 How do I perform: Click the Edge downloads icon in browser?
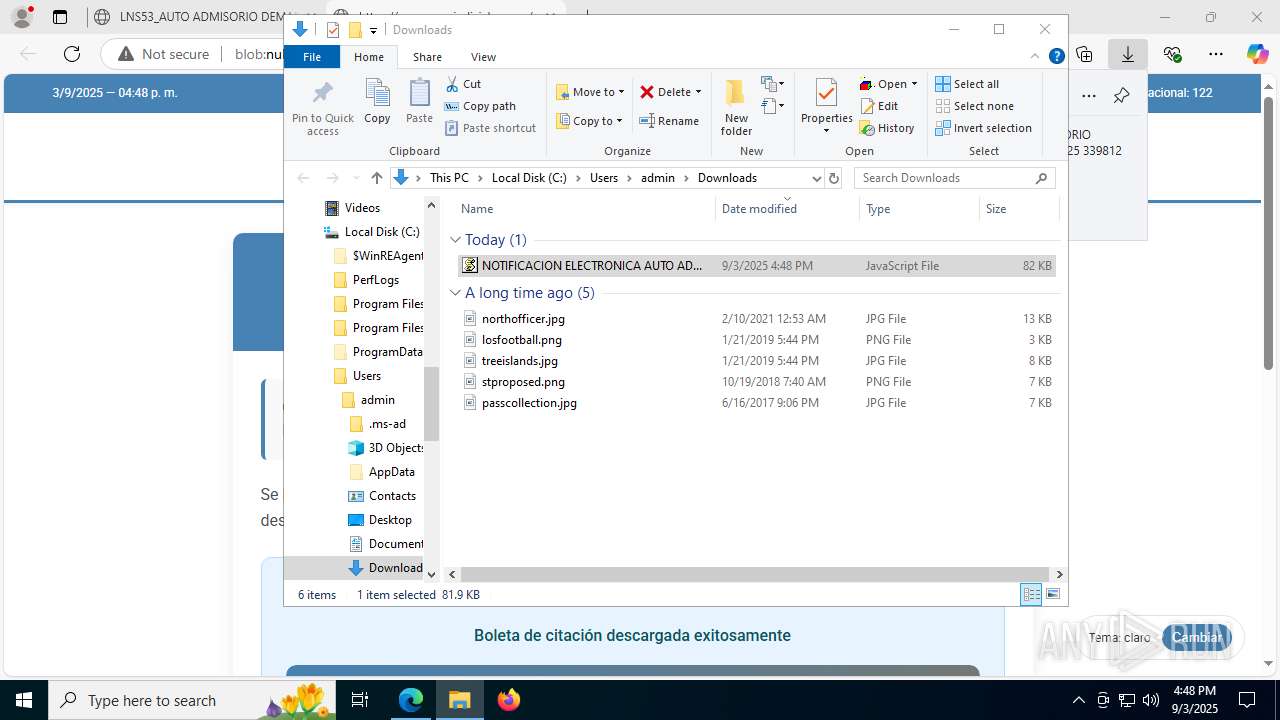(1128, 54)
